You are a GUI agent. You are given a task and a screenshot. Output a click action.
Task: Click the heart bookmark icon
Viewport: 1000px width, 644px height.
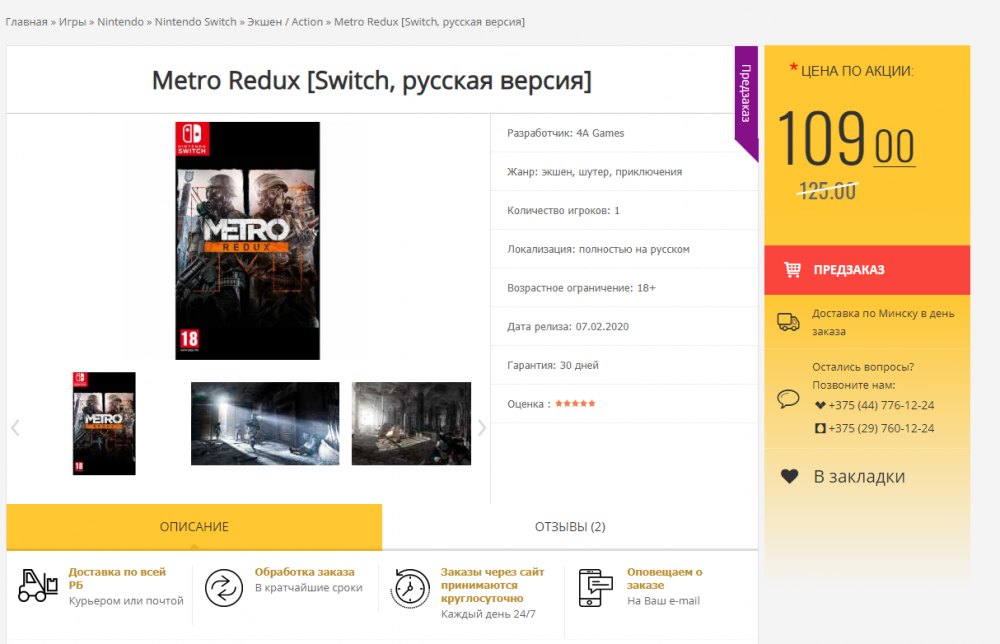pyautogui.click(x=789, y=477)
